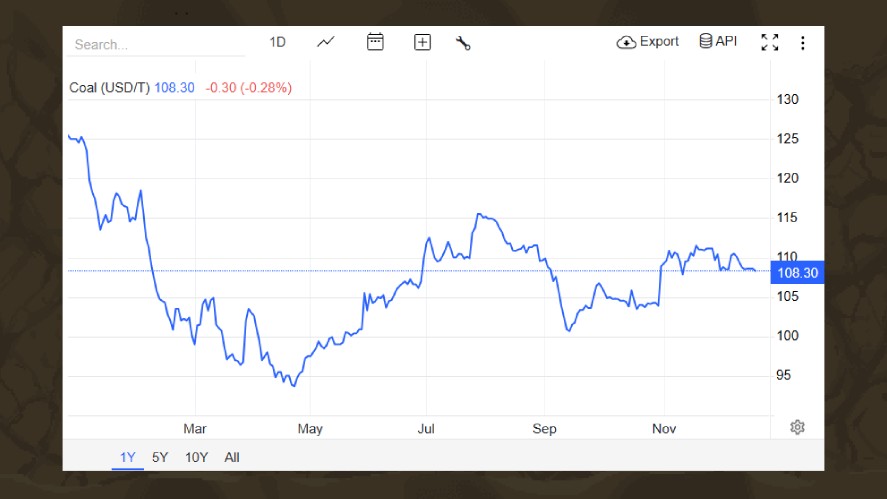Open the three-dot more options menu

pos(802,43)
